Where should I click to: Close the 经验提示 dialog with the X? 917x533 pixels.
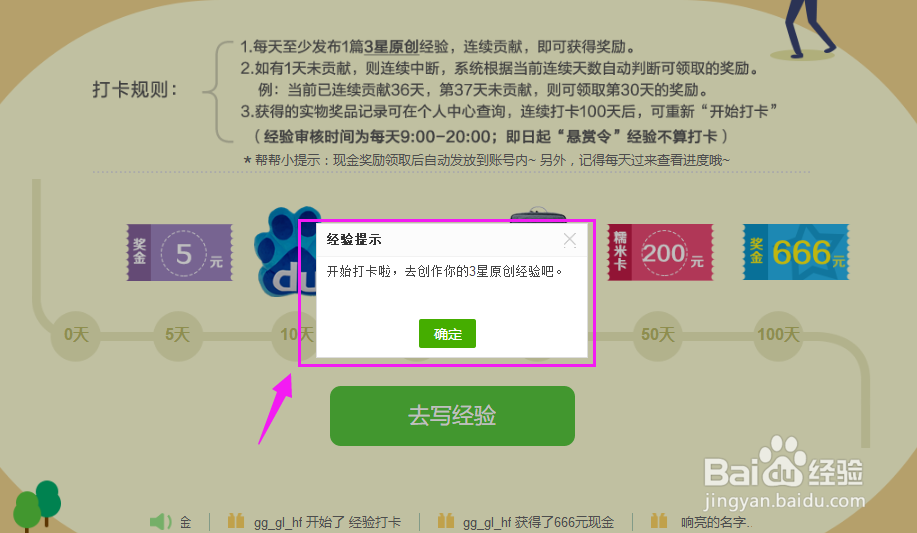(570, 239)
